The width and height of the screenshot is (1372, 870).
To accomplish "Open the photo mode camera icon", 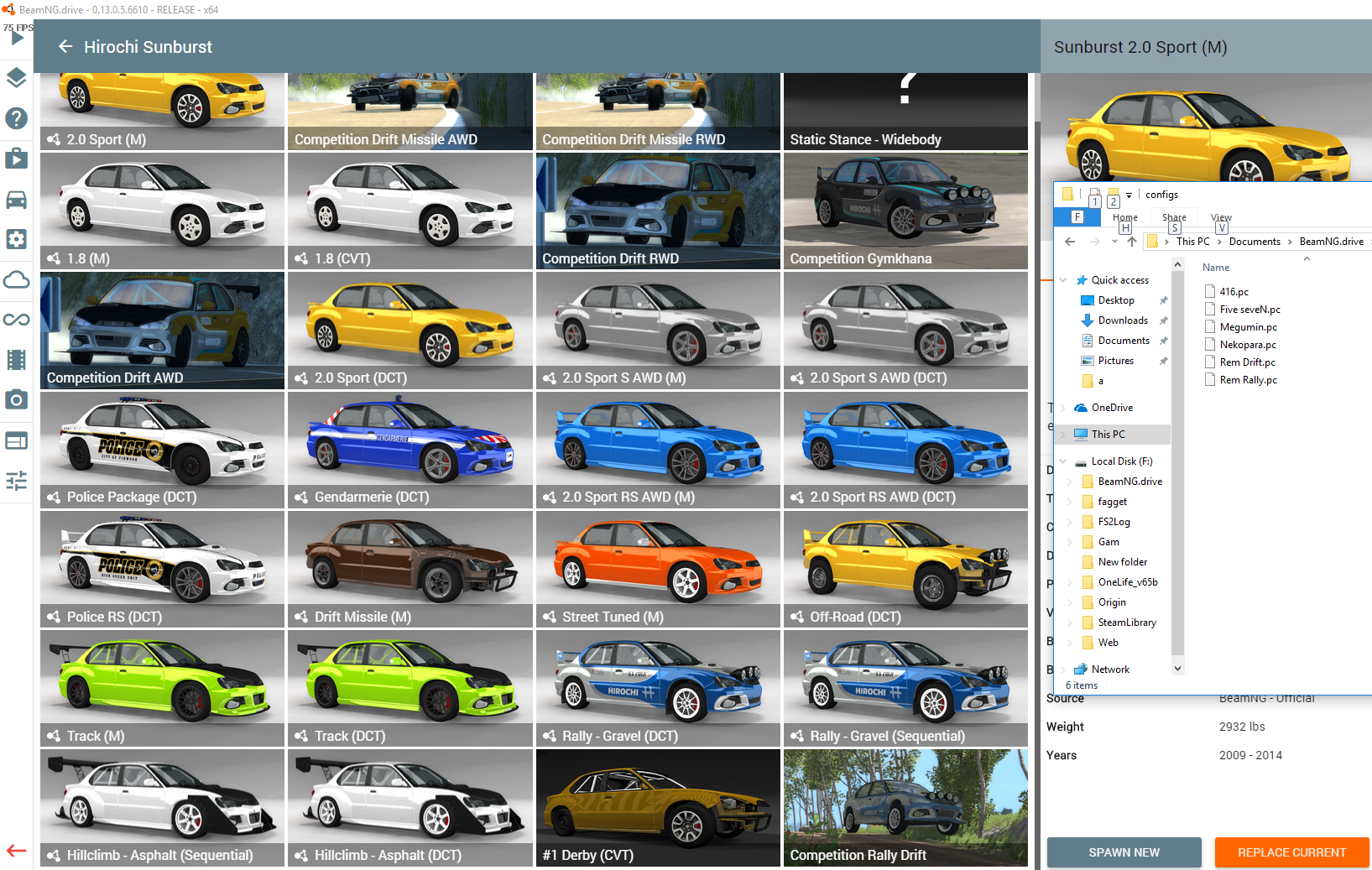I will (17, 400).
